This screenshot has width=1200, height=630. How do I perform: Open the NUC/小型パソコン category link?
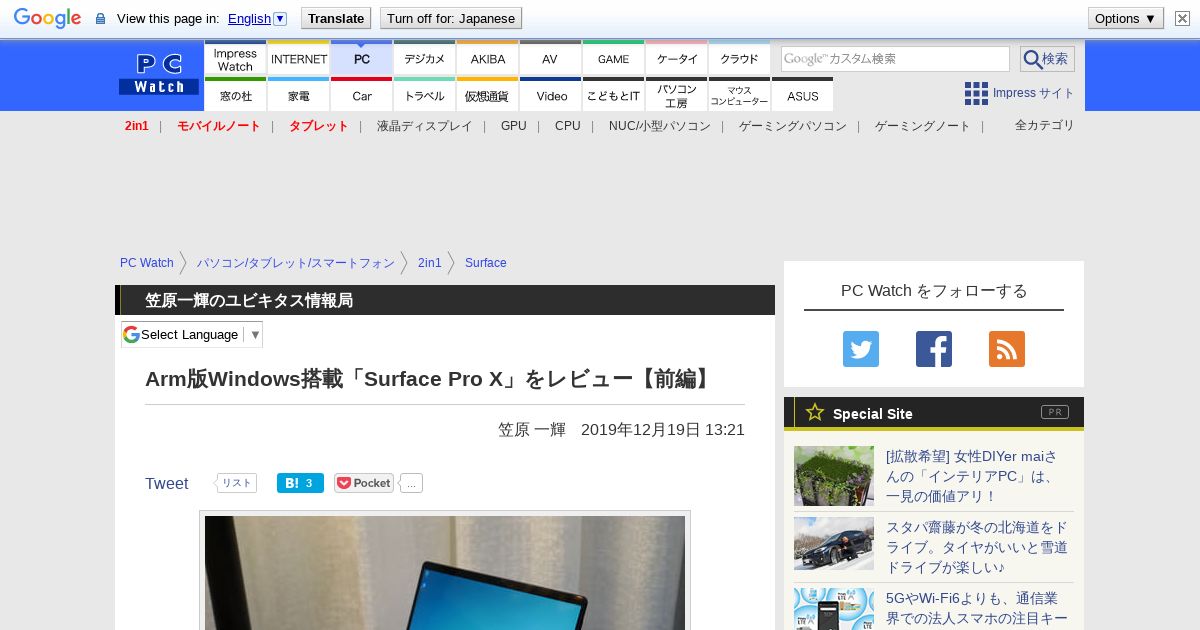tap(660, 126)
